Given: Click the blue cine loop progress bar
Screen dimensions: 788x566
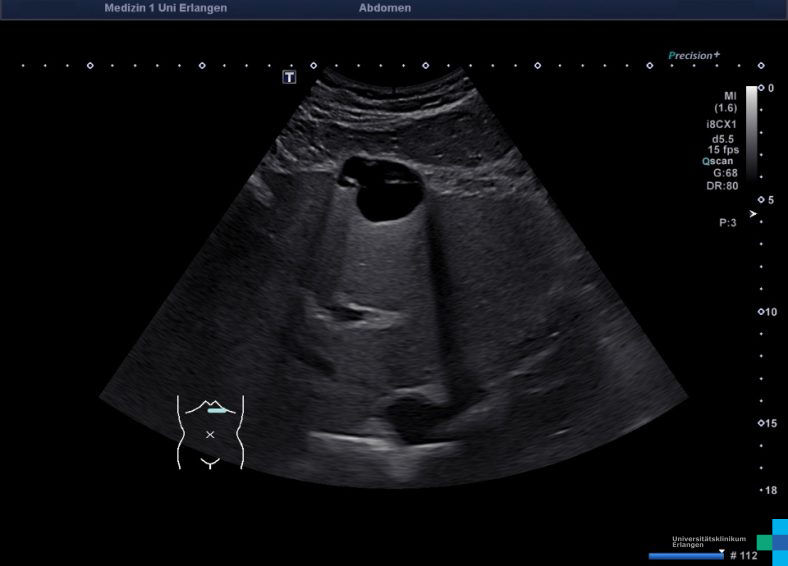Looking at the screenshot, I should (686, 556).
